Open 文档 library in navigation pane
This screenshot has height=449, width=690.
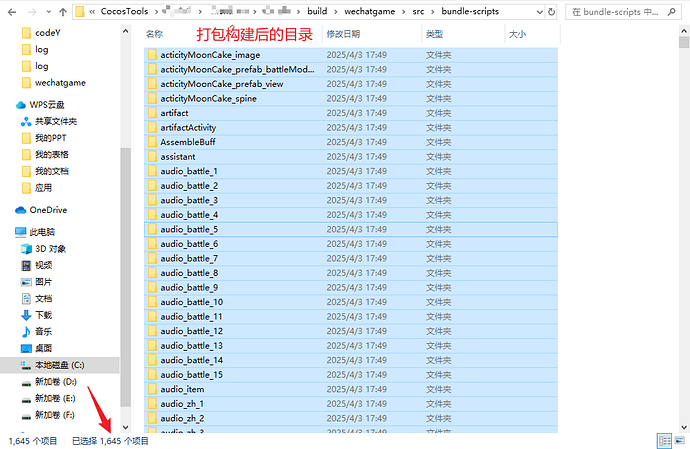tap(37, 299)
